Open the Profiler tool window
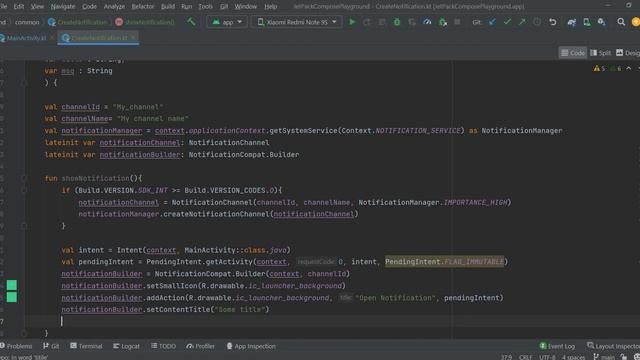The height and width of the screenshot is (360, 640). pyautogui.click(x=200, y=346)
